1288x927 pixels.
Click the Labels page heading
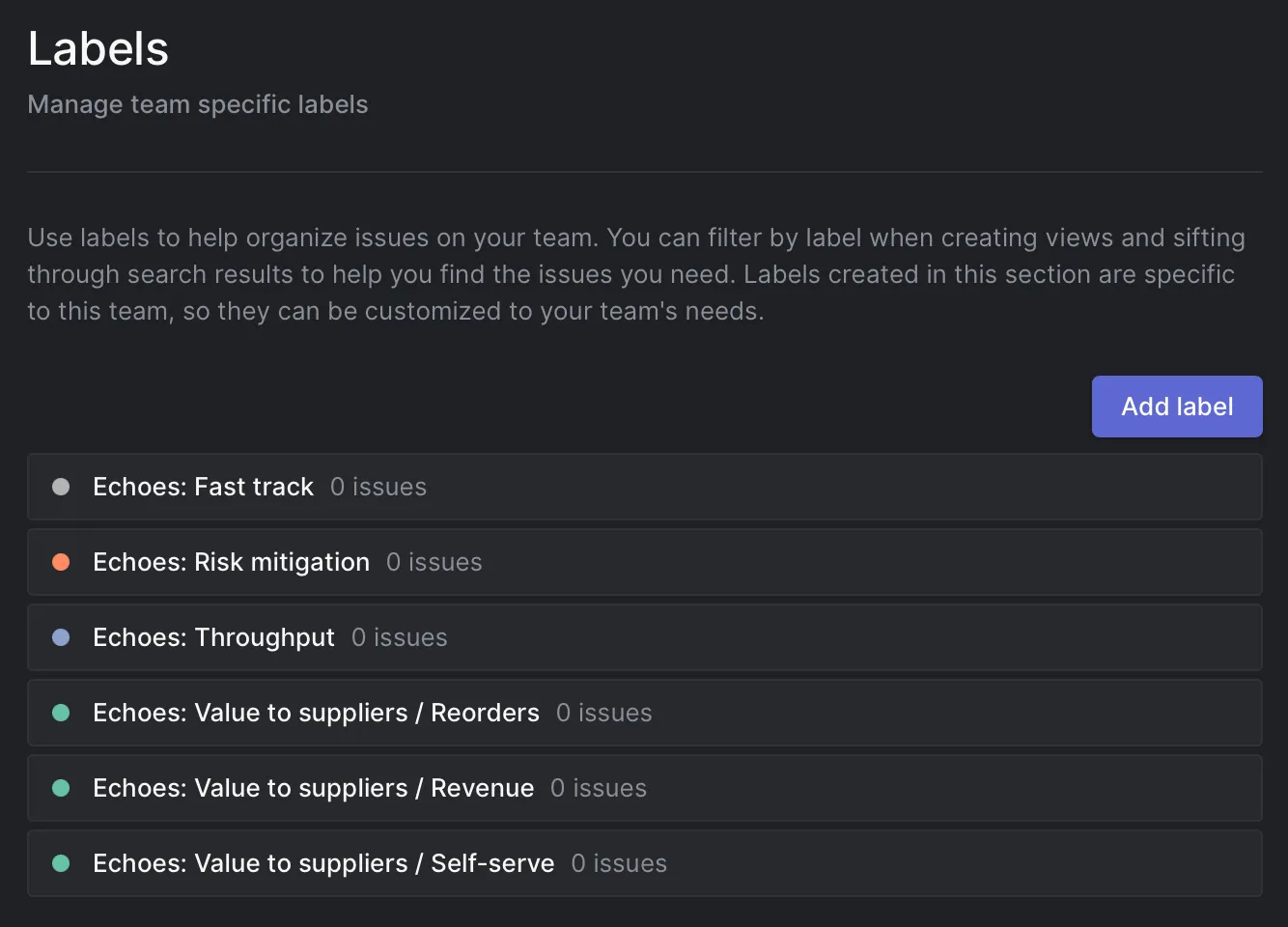(x=98, y=48)
